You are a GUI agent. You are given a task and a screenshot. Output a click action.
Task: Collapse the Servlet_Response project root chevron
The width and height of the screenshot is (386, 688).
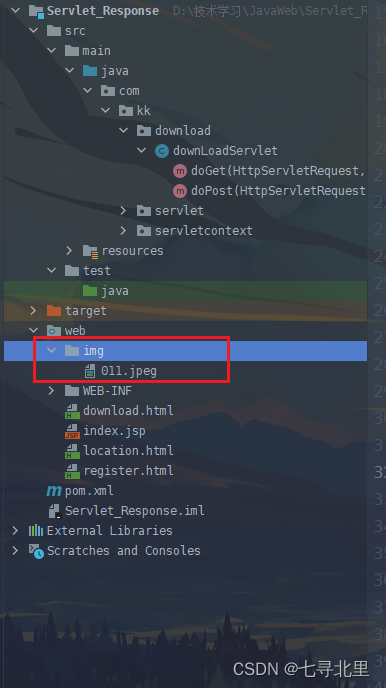[x=16, y=11]
